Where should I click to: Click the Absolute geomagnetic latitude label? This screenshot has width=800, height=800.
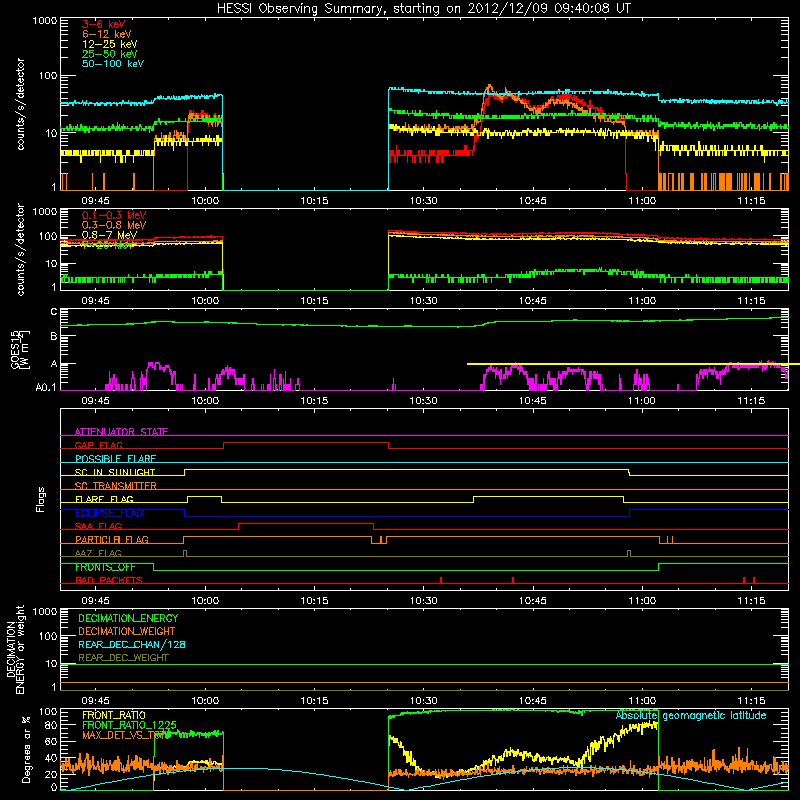[x=691, y=715]
